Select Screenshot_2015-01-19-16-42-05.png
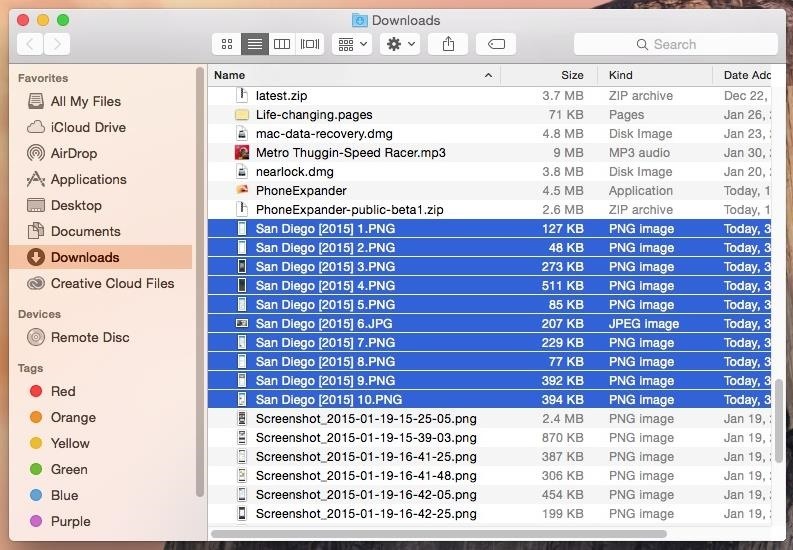Image resolution: width=793 pixels, height=550 pixels. point(490,494)
